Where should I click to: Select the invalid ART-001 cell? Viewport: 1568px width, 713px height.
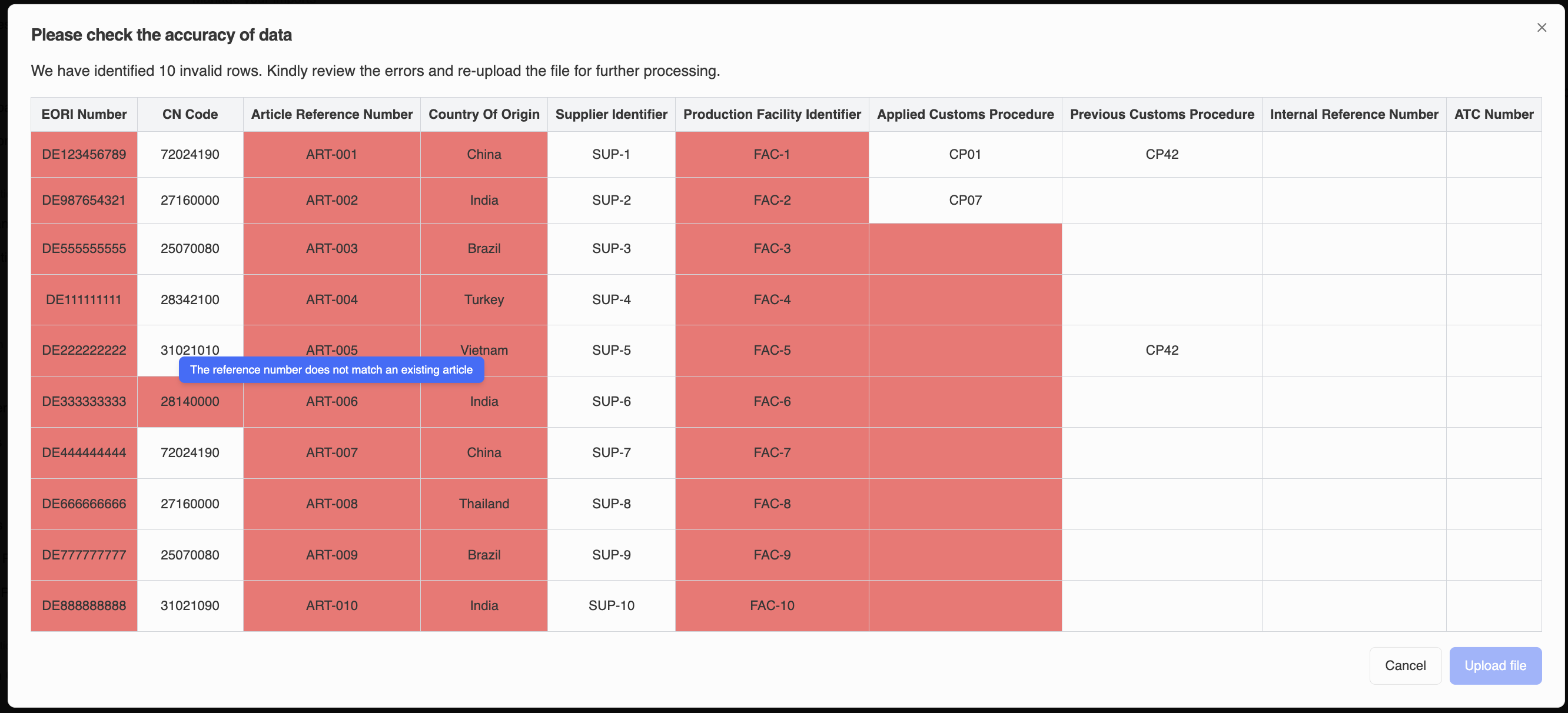pos(332,155)
